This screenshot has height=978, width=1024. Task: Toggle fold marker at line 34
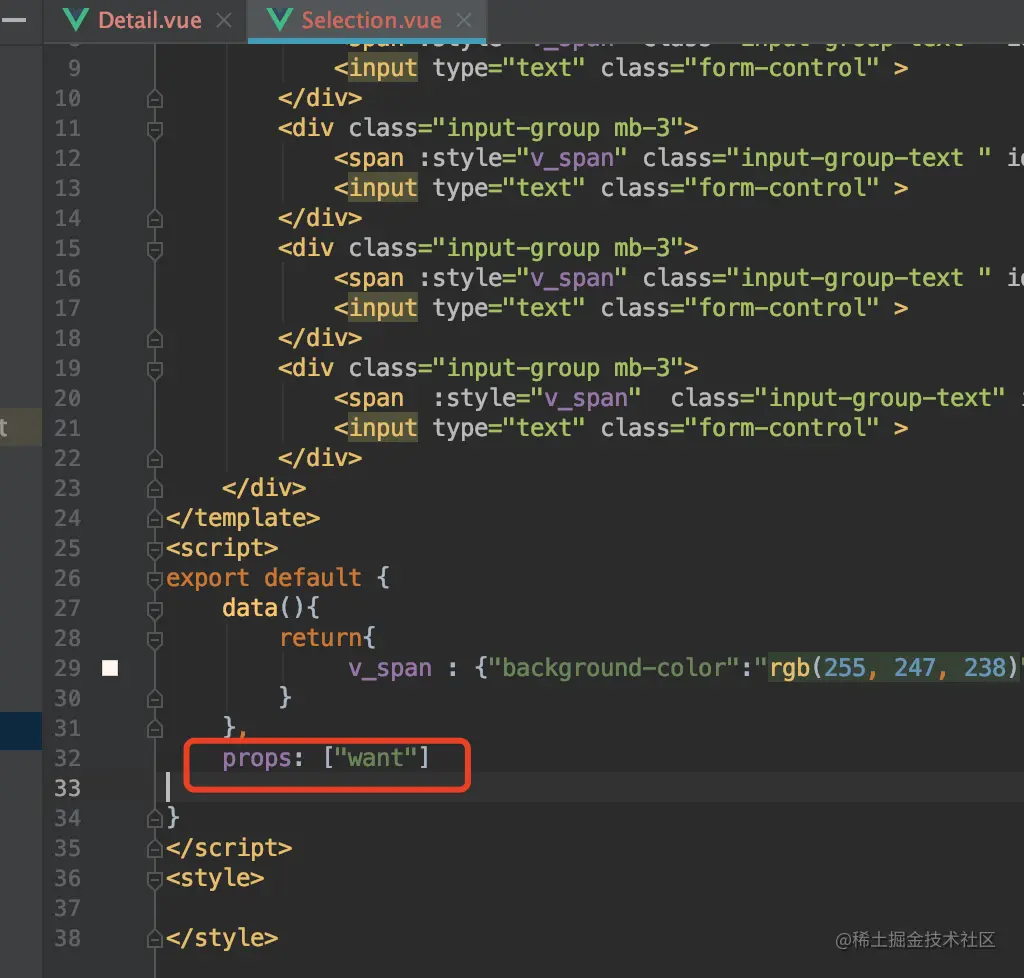(x=155, y=819)
